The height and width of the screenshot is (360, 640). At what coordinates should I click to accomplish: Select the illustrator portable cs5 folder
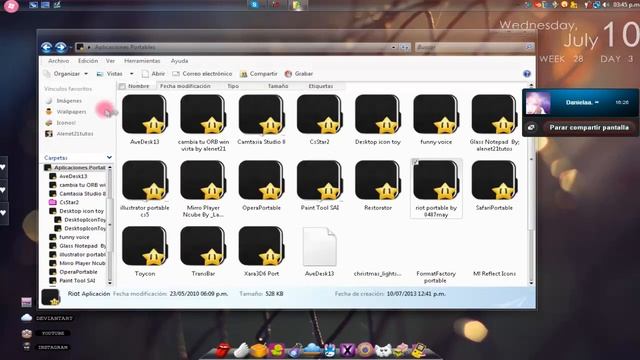coord(144,180)
